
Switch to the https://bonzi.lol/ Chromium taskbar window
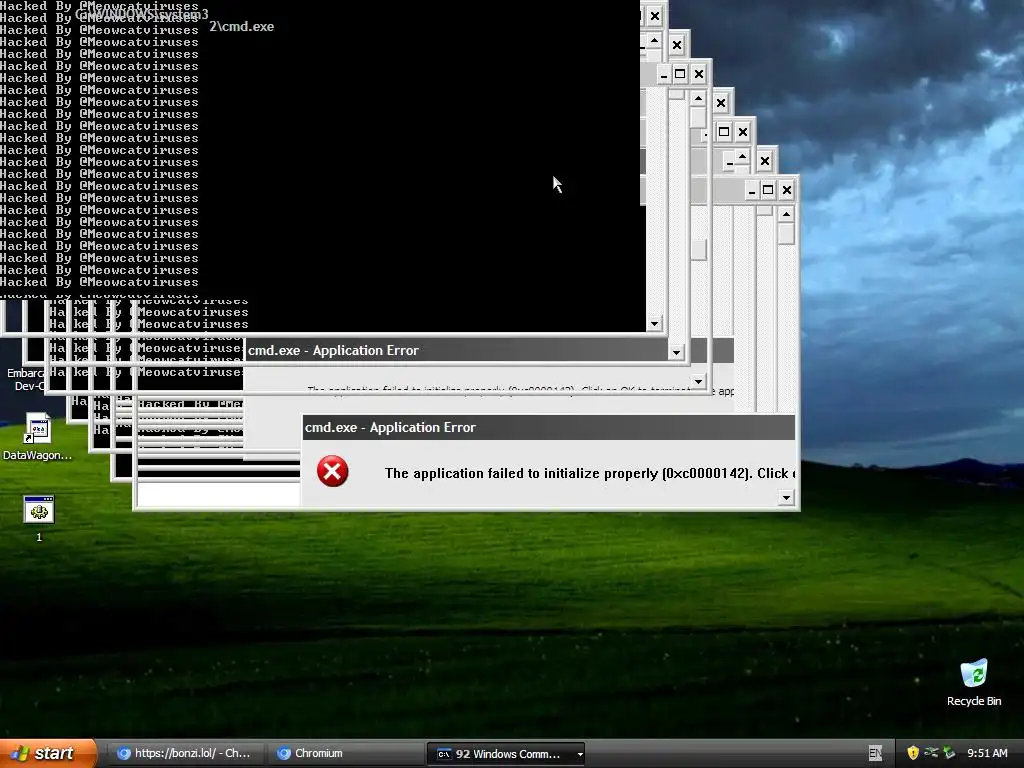tap(185, 754)
